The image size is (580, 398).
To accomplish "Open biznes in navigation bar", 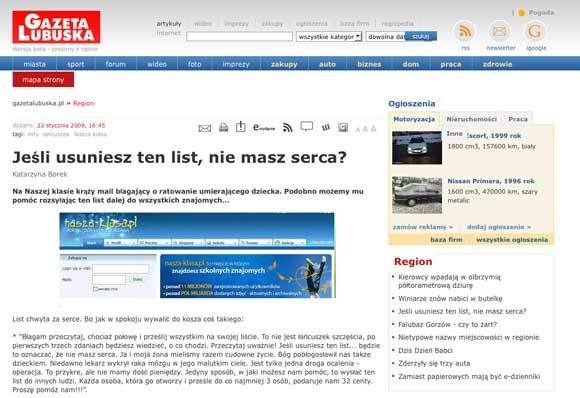I will click(x=369, y=64).
